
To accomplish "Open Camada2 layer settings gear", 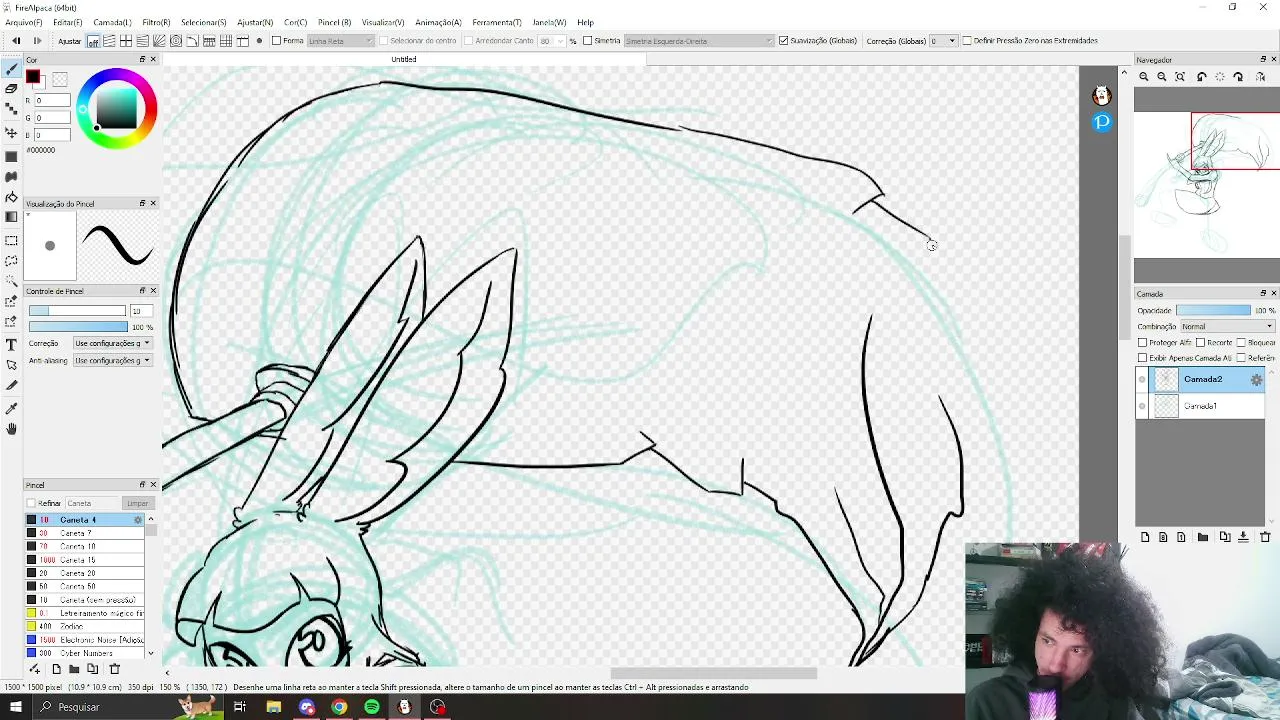I will point(1257,380).
